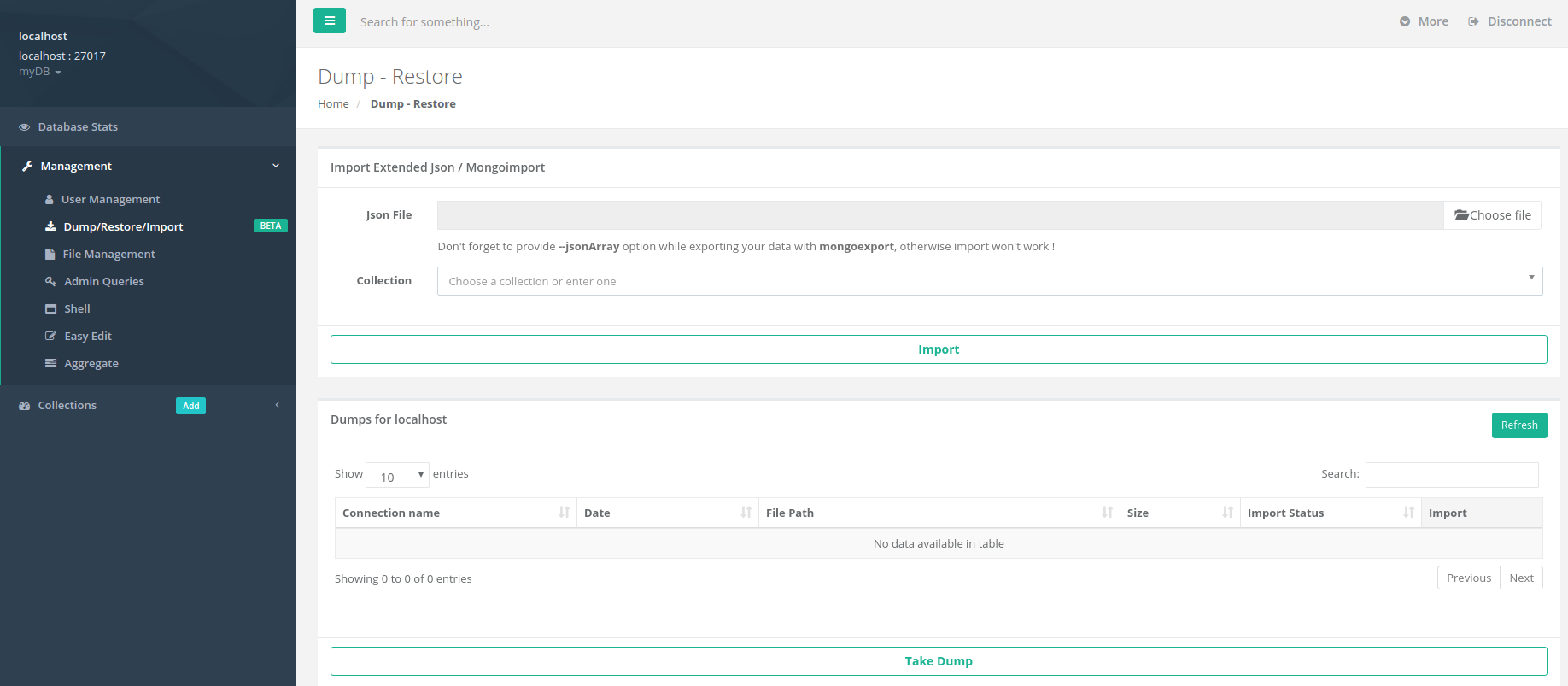Sort table by Size column
This screenshot has width=1568, height=686.
coord(1179,513)
